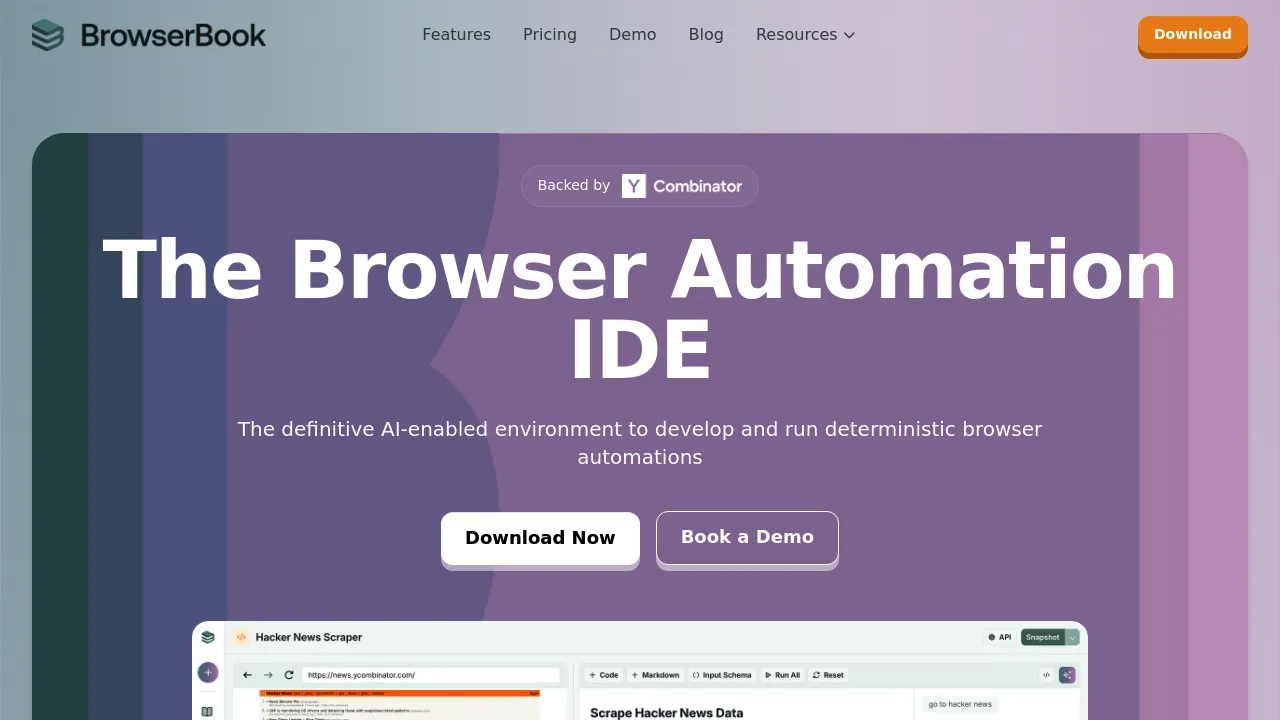Image resolution: width=1280 pixels, height=720 pixels.
Task: Click the BrowserBook stacked-layers logo icon
Action: coord(47,35)
